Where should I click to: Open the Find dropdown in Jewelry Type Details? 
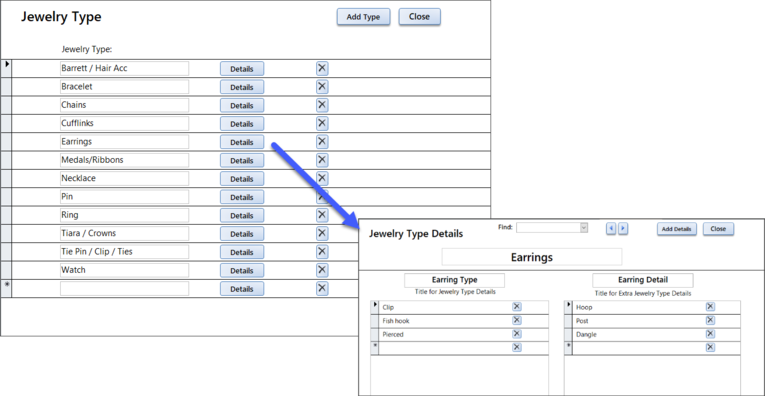tap(584, 228)
